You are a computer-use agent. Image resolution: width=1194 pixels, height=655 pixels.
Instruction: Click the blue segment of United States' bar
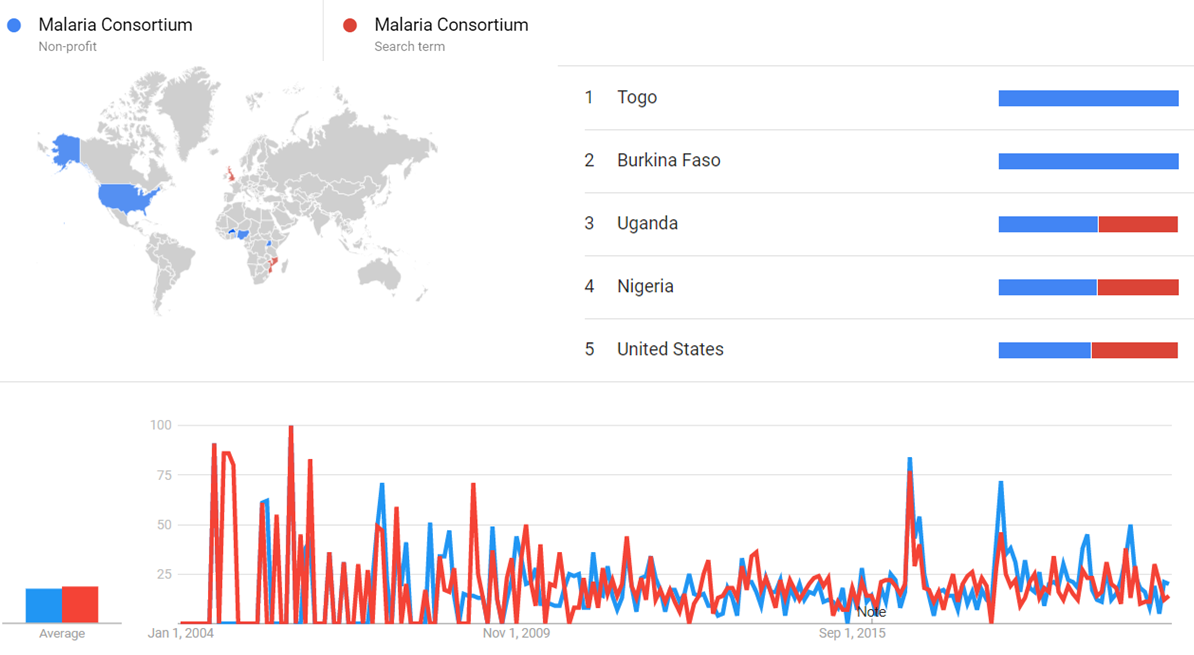[x=1044, y=350]
